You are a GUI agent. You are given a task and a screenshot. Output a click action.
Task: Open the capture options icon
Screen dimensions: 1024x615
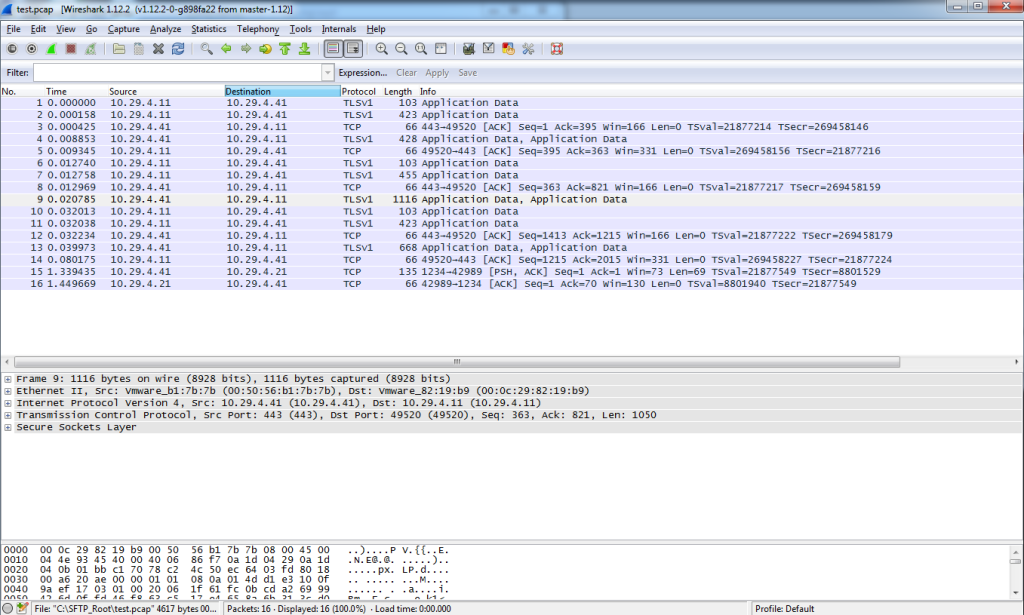tap(31, 49)
